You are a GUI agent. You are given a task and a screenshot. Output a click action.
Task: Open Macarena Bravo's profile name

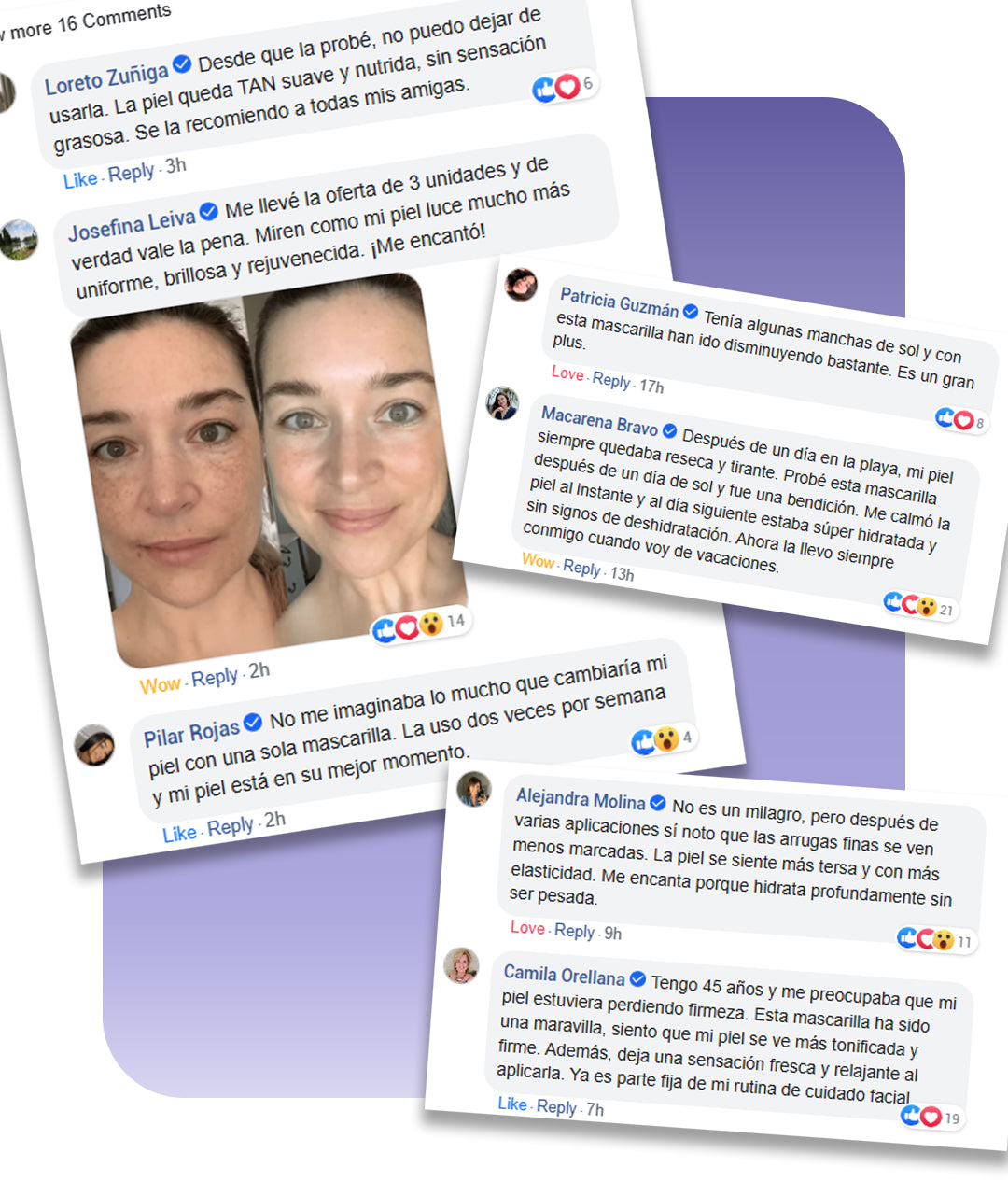click(x=599, y=420)
